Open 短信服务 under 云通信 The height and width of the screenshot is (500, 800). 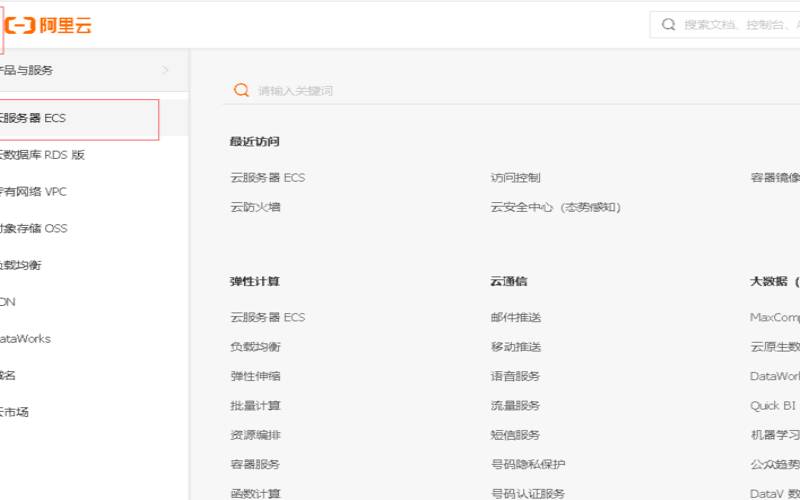click(x=515, y=435)
